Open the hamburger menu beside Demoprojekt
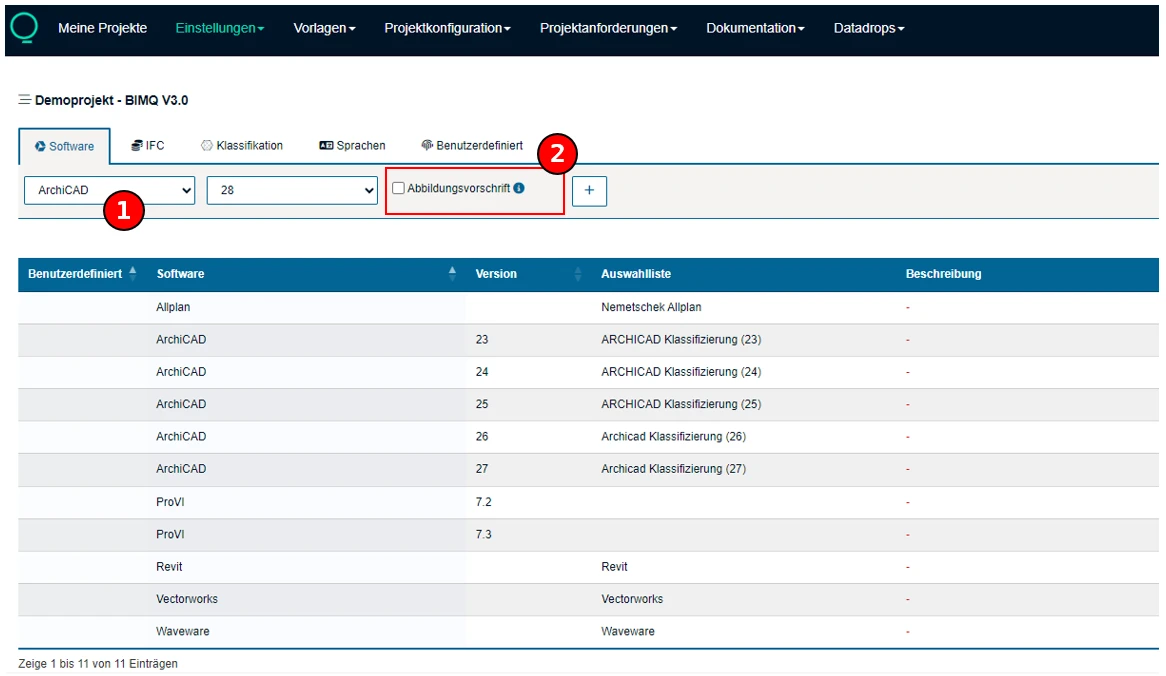Image resolution: width=1166 pixels, height=676 pixels. 25,100
